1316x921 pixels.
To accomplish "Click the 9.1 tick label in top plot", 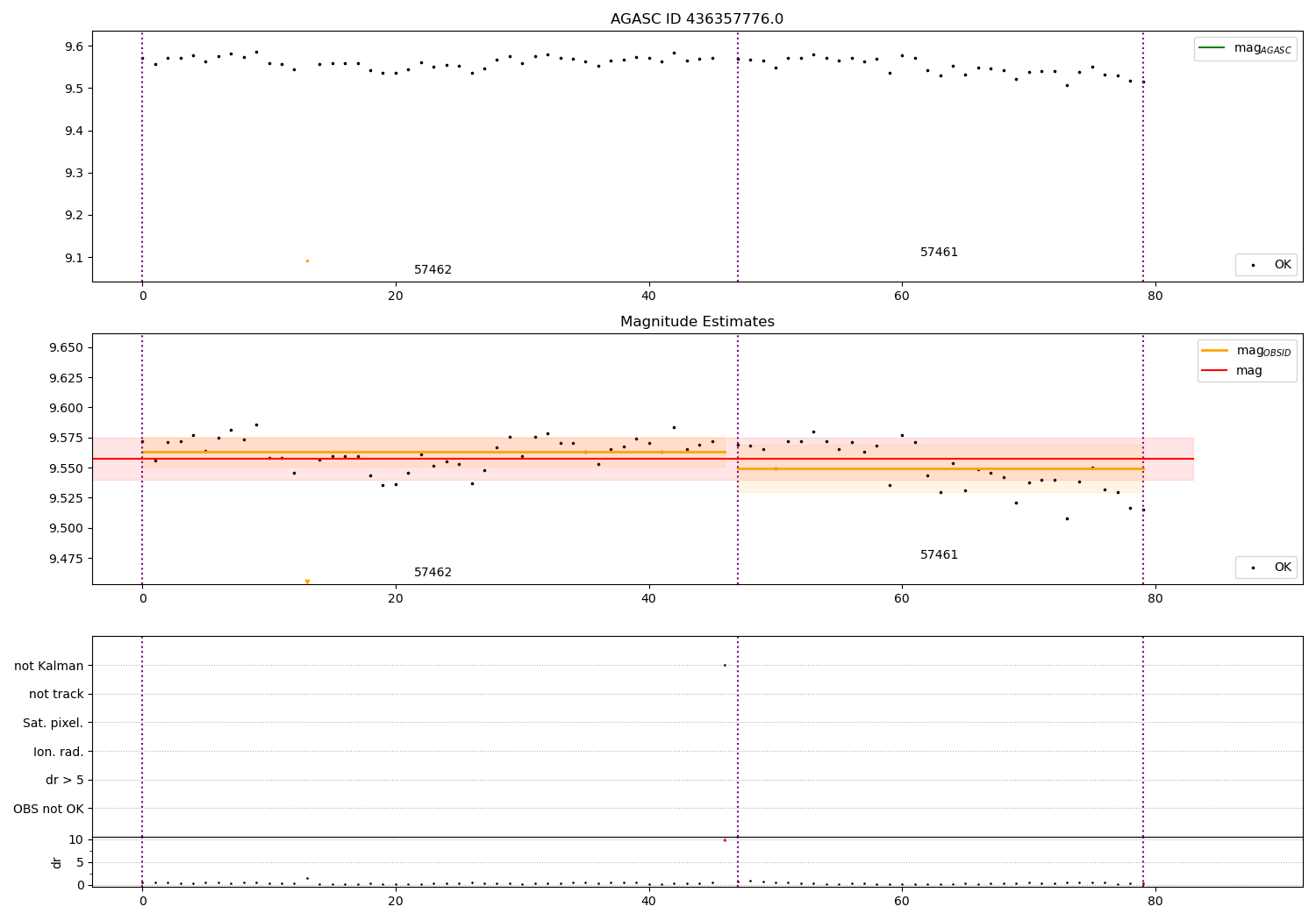I will [74, 258].
